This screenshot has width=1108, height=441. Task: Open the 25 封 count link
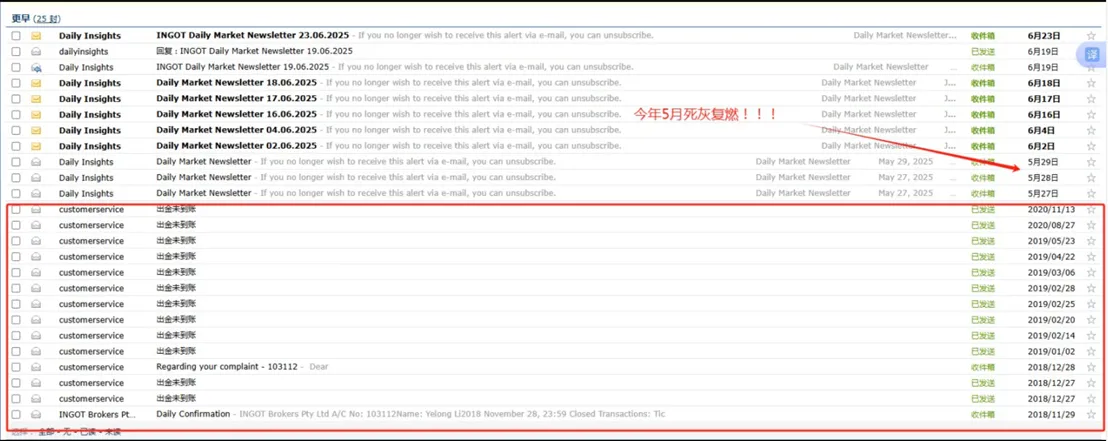point(47,18)
